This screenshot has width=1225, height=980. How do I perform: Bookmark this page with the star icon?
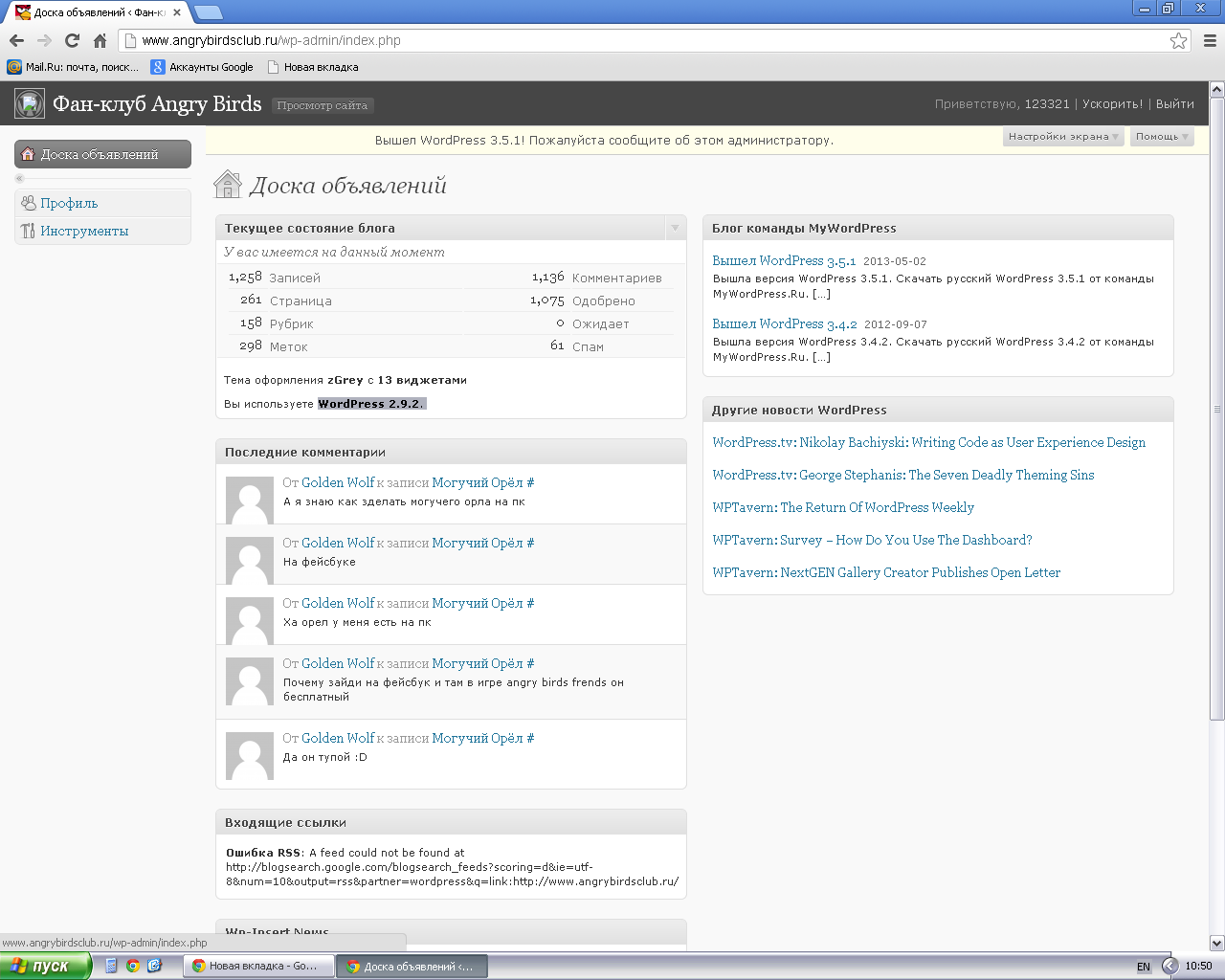[x=1178, y=40]
